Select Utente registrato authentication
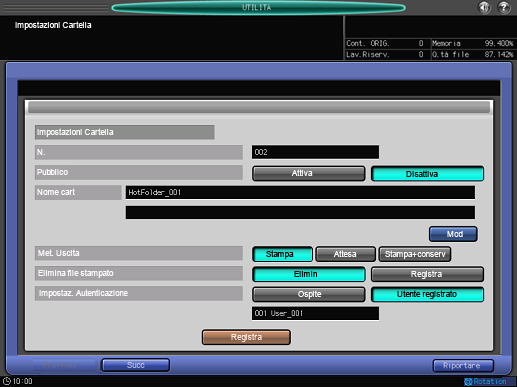 [x=427, y=294]
